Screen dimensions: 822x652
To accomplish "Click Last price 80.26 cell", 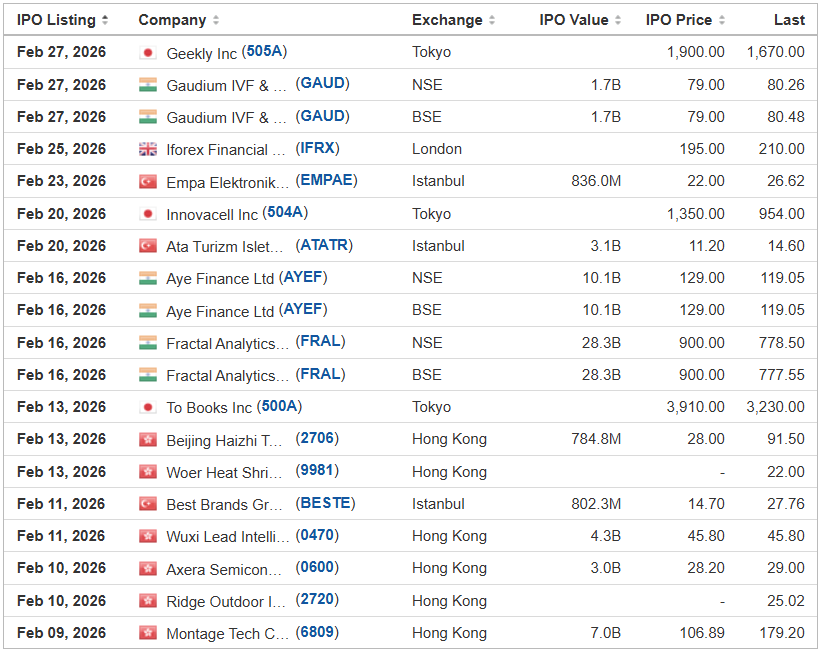I will (x=786, y=85).
